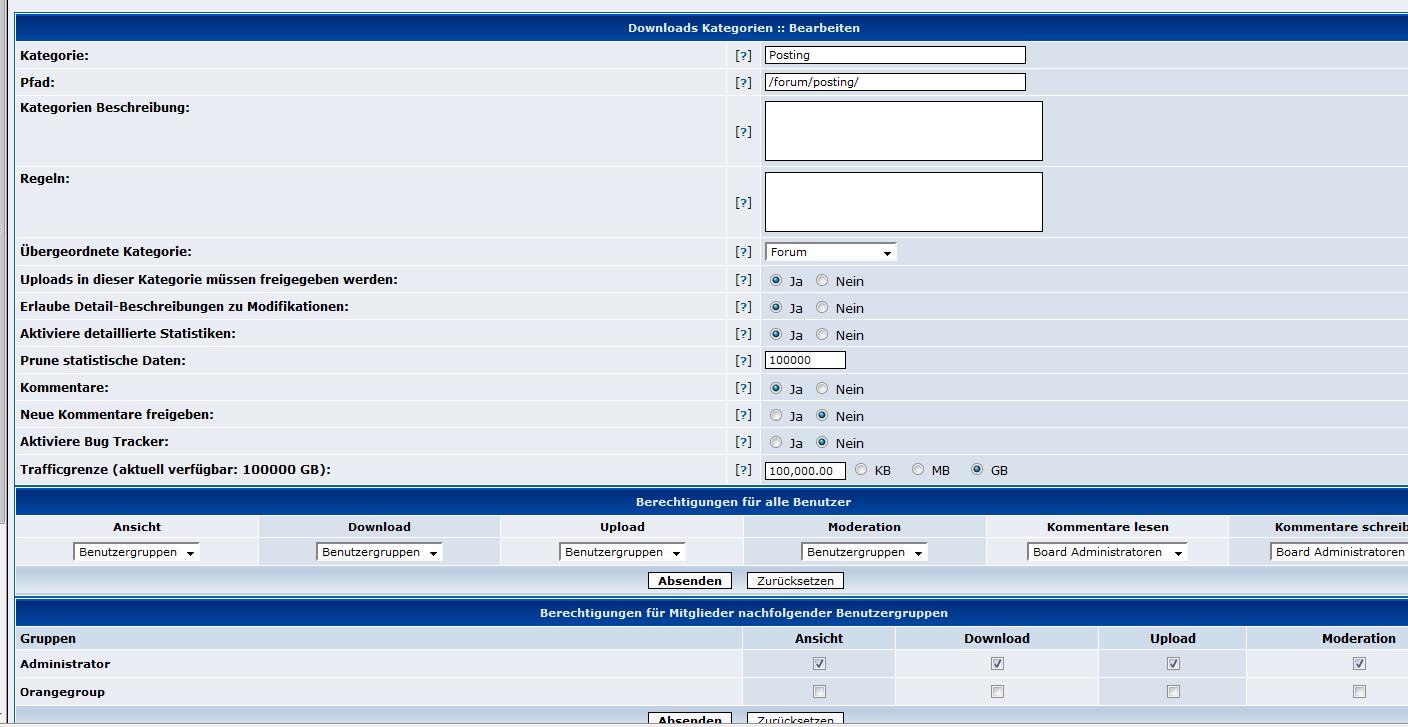Click the Zurücksetzen button under permissions
This screenshot has height=727, width=1408.
tap(795, 581)
